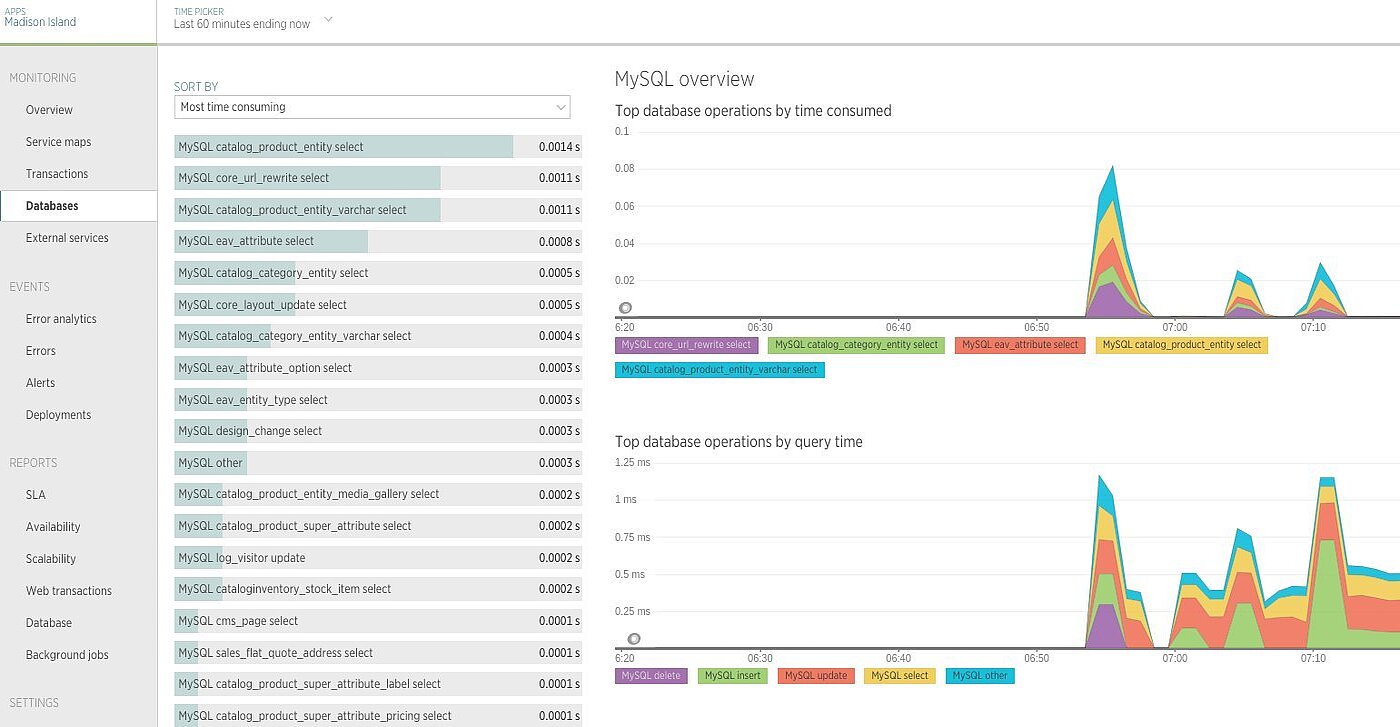Select Error analytics in sidebar
1400x727 pixels.
(x=61, y=319)
